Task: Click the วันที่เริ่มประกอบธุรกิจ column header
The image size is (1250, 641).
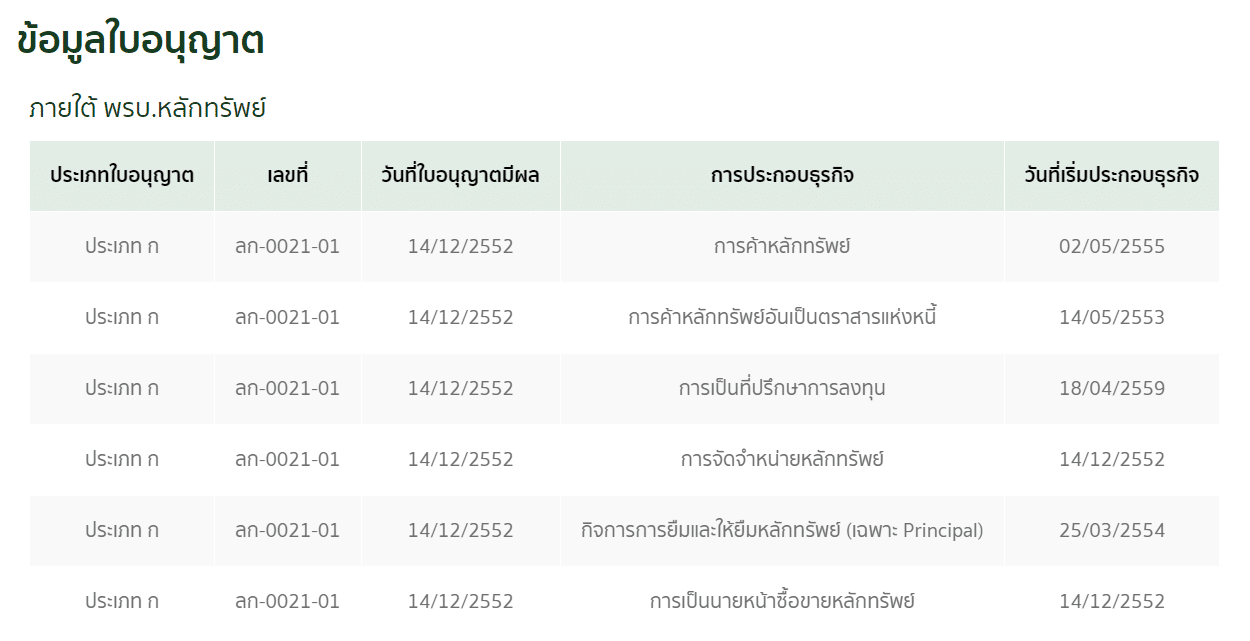Action: (x=1112, y=176)
